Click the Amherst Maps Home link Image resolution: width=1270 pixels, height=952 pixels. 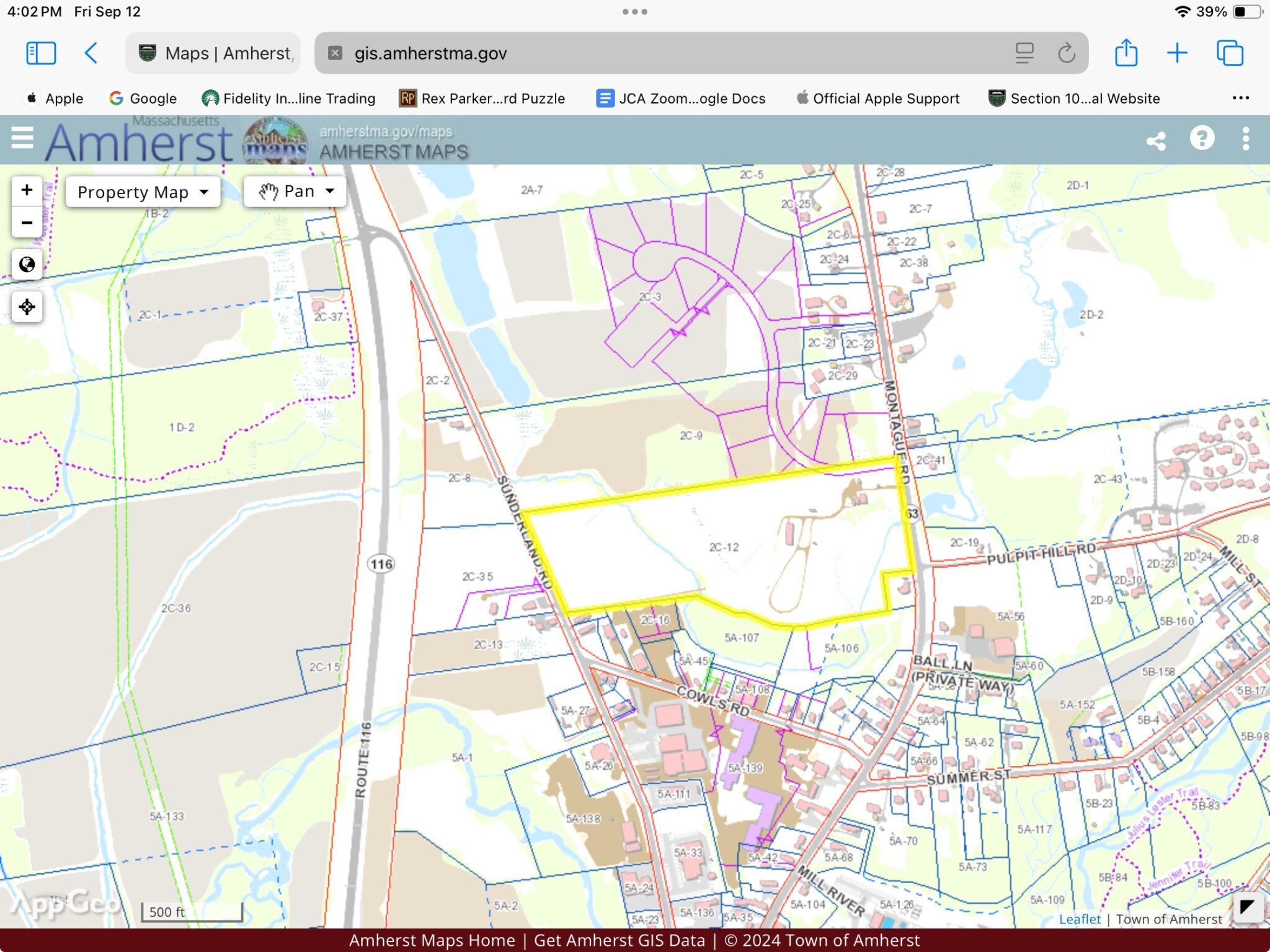tap(432, 940)
